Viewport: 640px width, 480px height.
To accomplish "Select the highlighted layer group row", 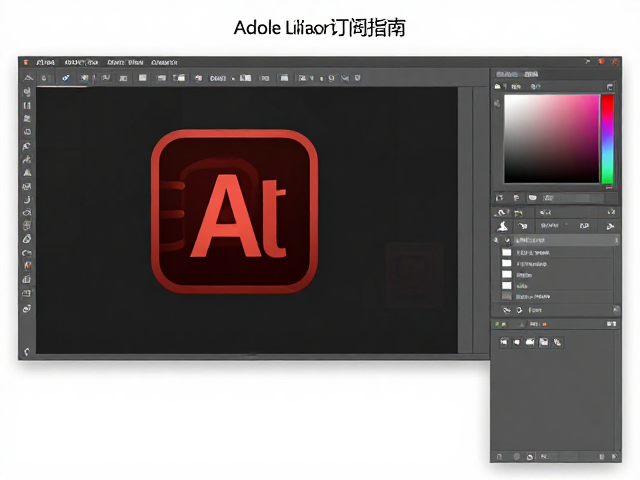I will 556,240.
